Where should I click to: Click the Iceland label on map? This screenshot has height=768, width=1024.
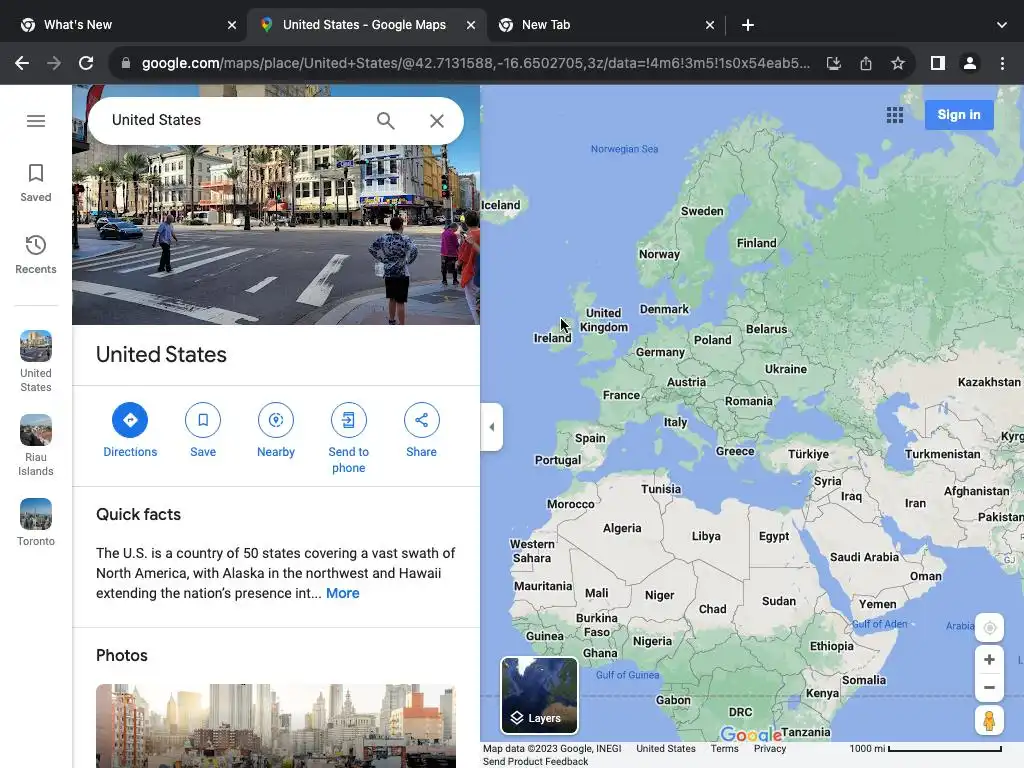[x=501, y=205]
